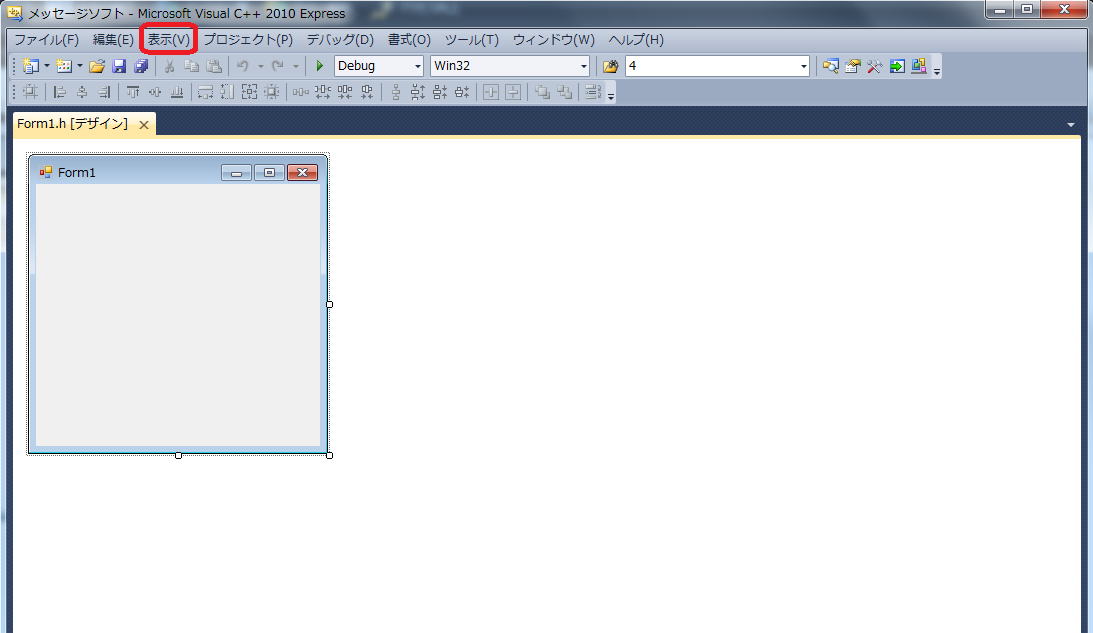The height and width of the screenshot is (633, 1093).
Task: Click Remove Vertical Spacing icon
Action: (x=462, y=92)
